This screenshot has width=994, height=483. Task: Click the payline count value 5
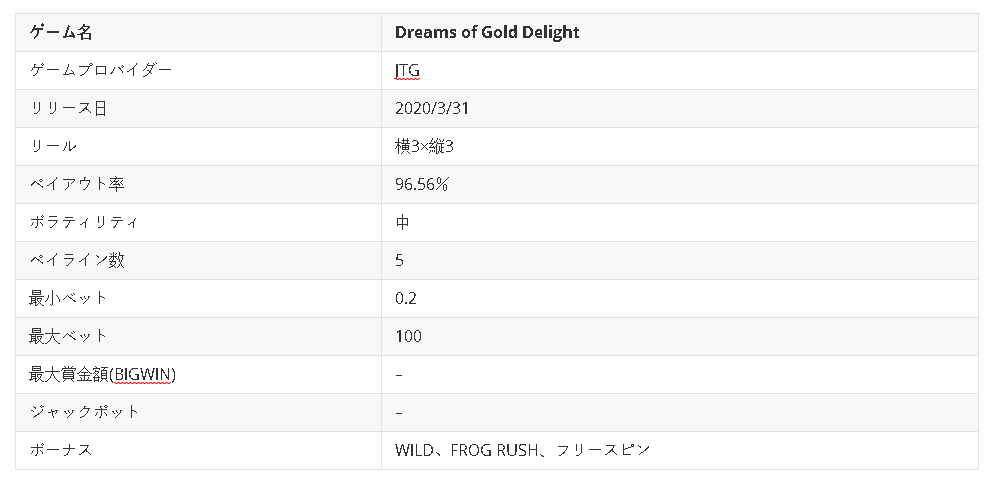[400, 260]
